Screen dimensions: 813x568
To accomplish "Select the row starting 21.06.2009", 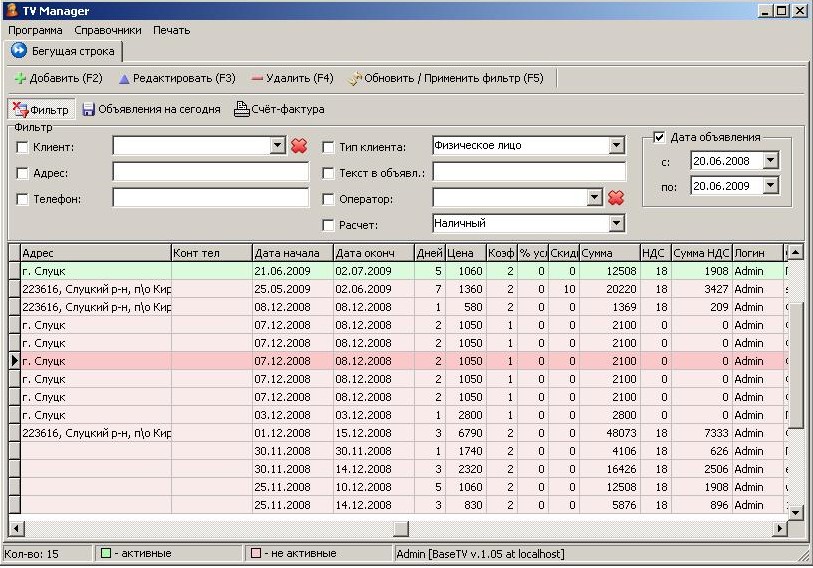I will tap(398, 271).
